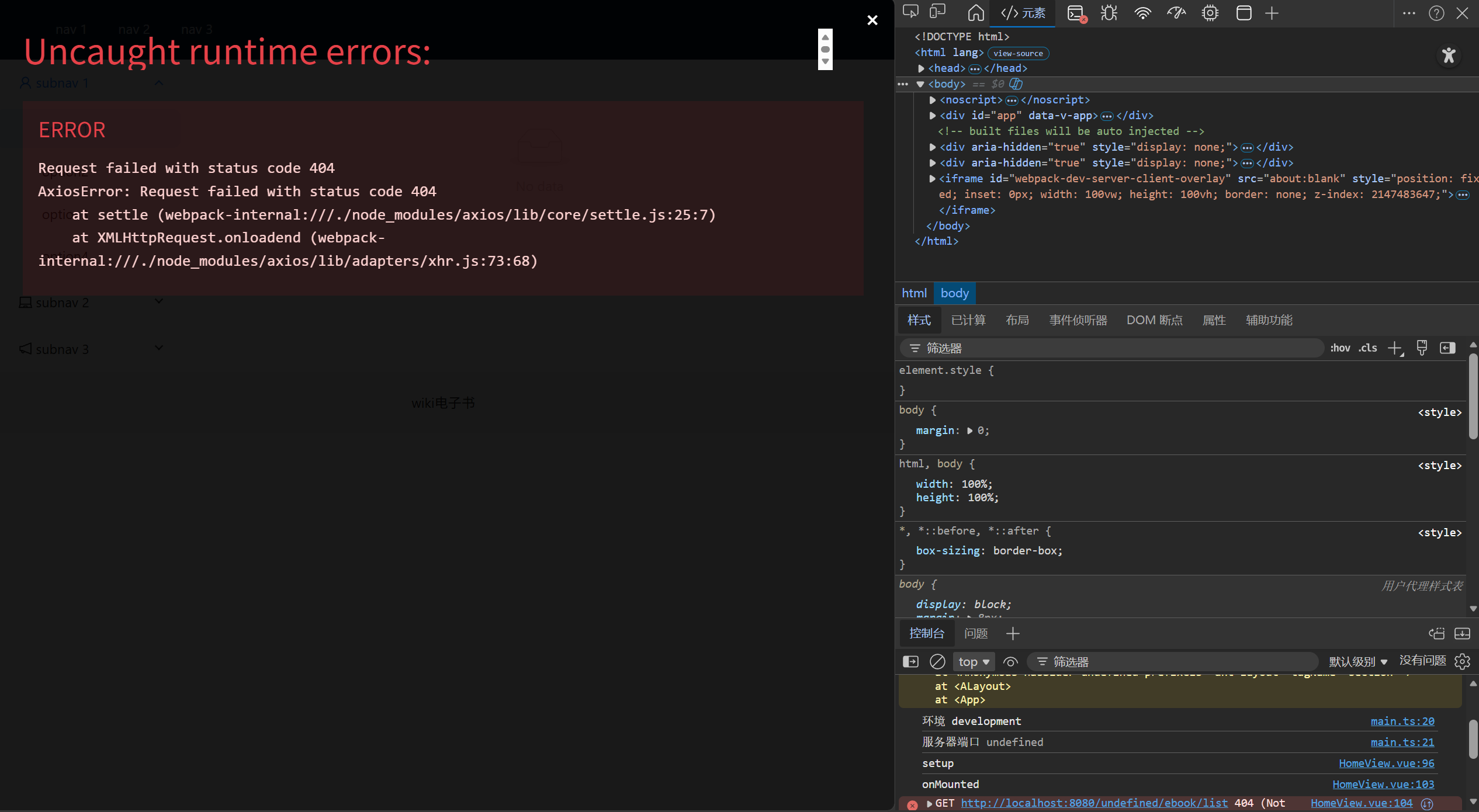Select the 属性 properties tab
1479x812 pixels.
pyautogui.click(x=1214, y=320)
